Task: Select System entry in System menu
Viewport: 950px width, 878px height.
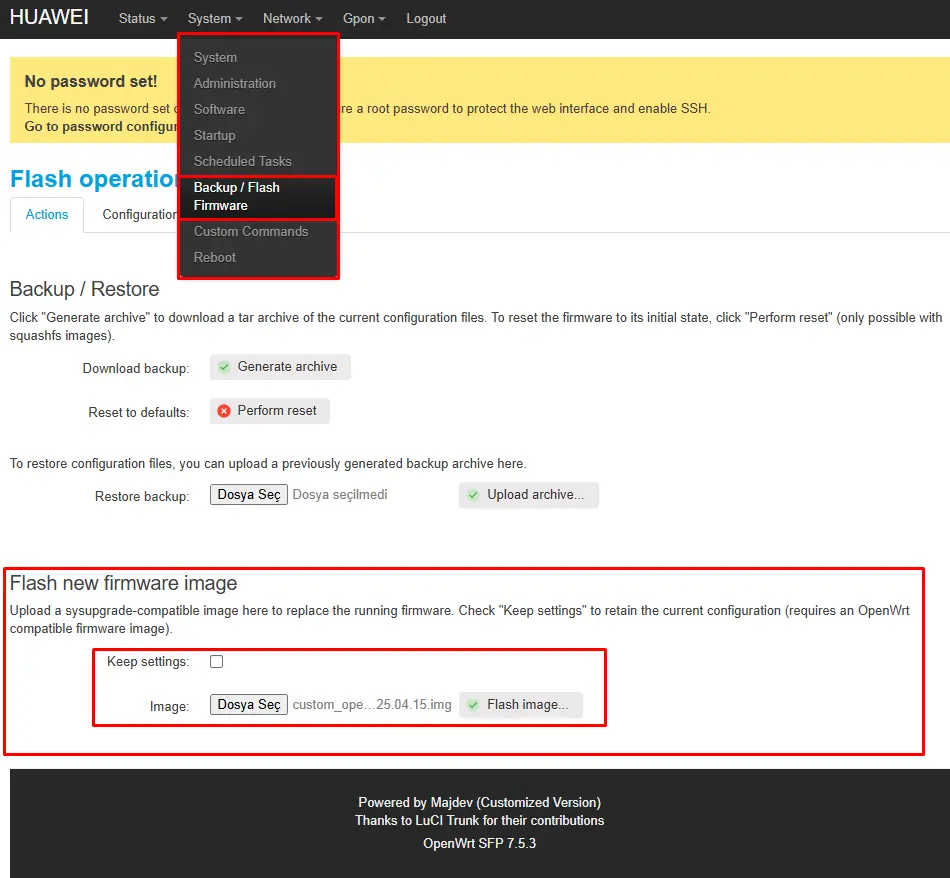Action: click(215, 58)
